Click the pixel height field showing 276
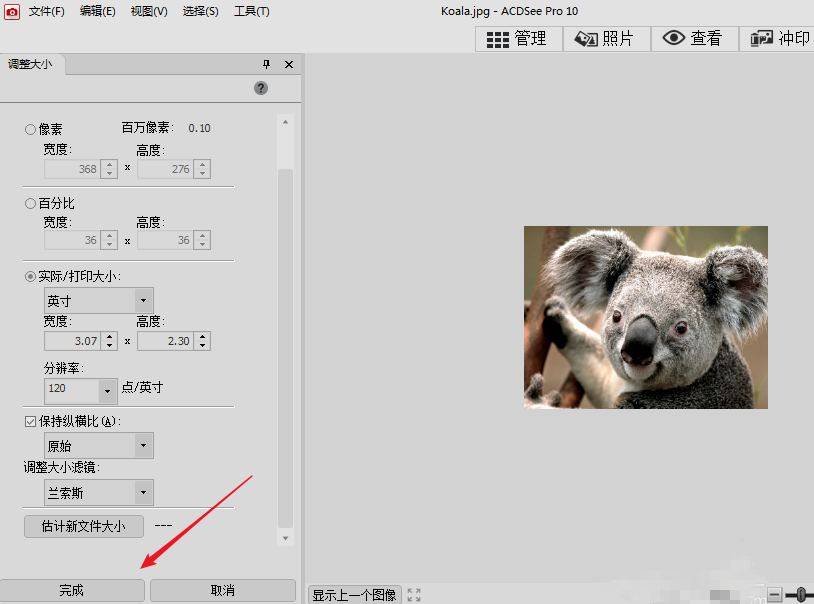Image resolution: width=814 pixels, height=604 pixels. [165, 169]
